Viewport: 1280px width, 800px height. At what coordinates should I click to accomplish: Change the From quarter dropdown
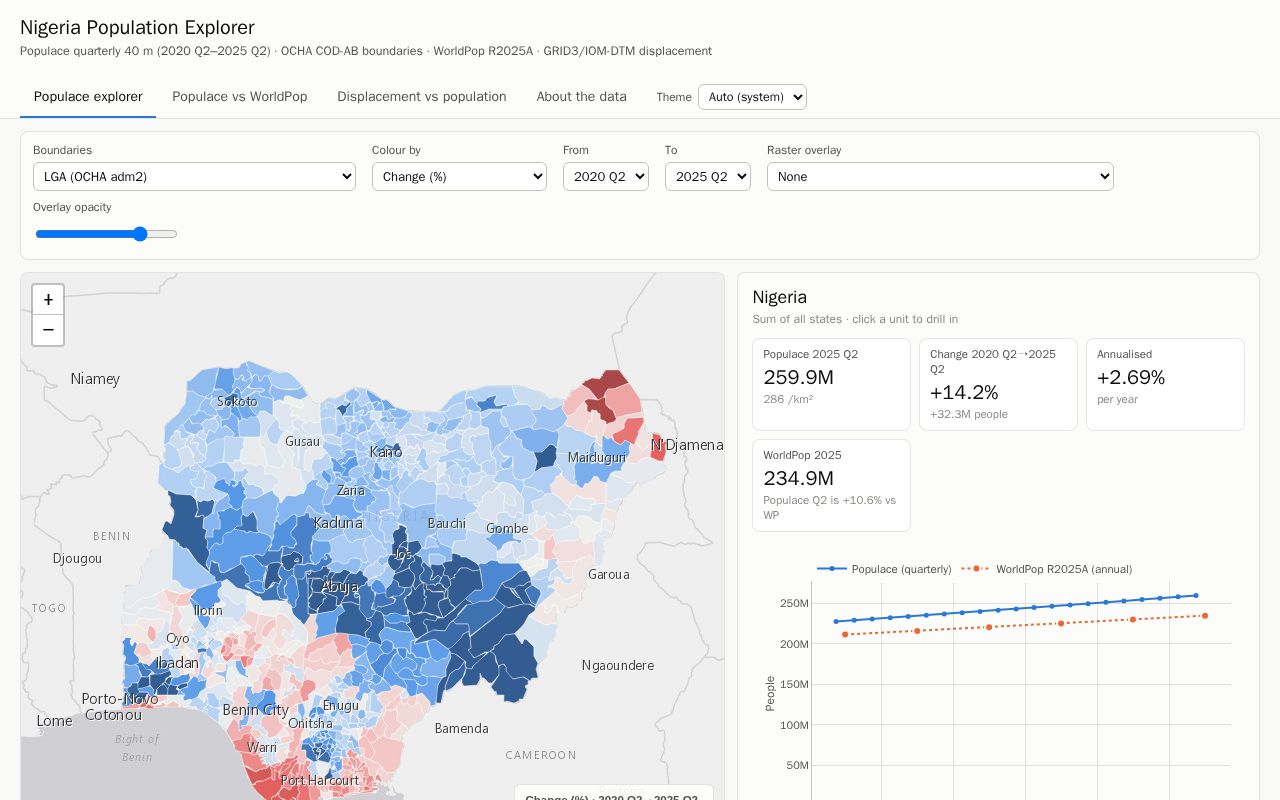click(606, 177)
